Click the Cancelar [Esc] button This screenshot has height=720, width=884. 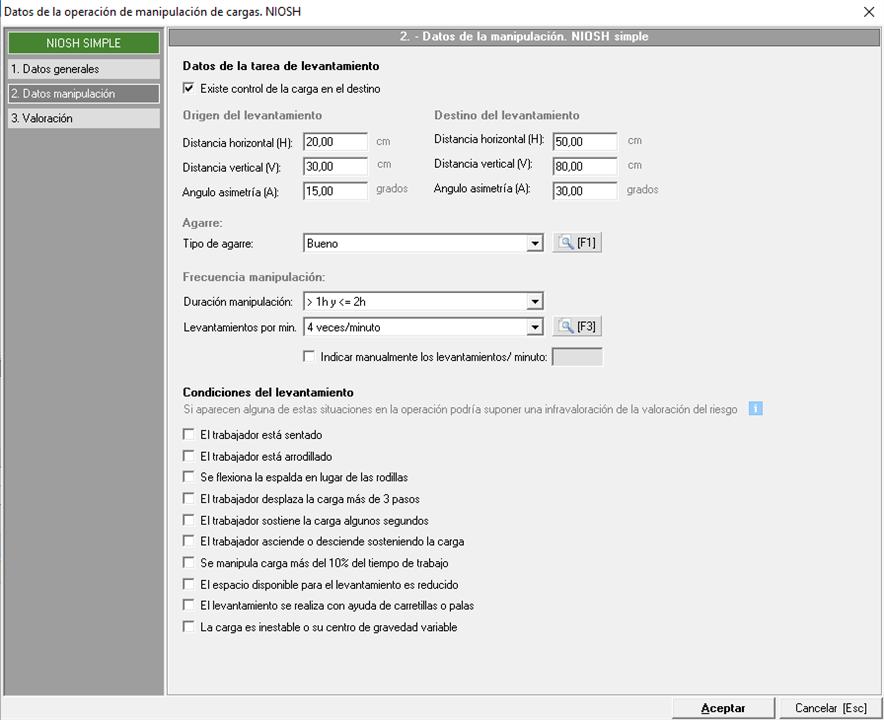pyautogui.click(x=830, y=708)
